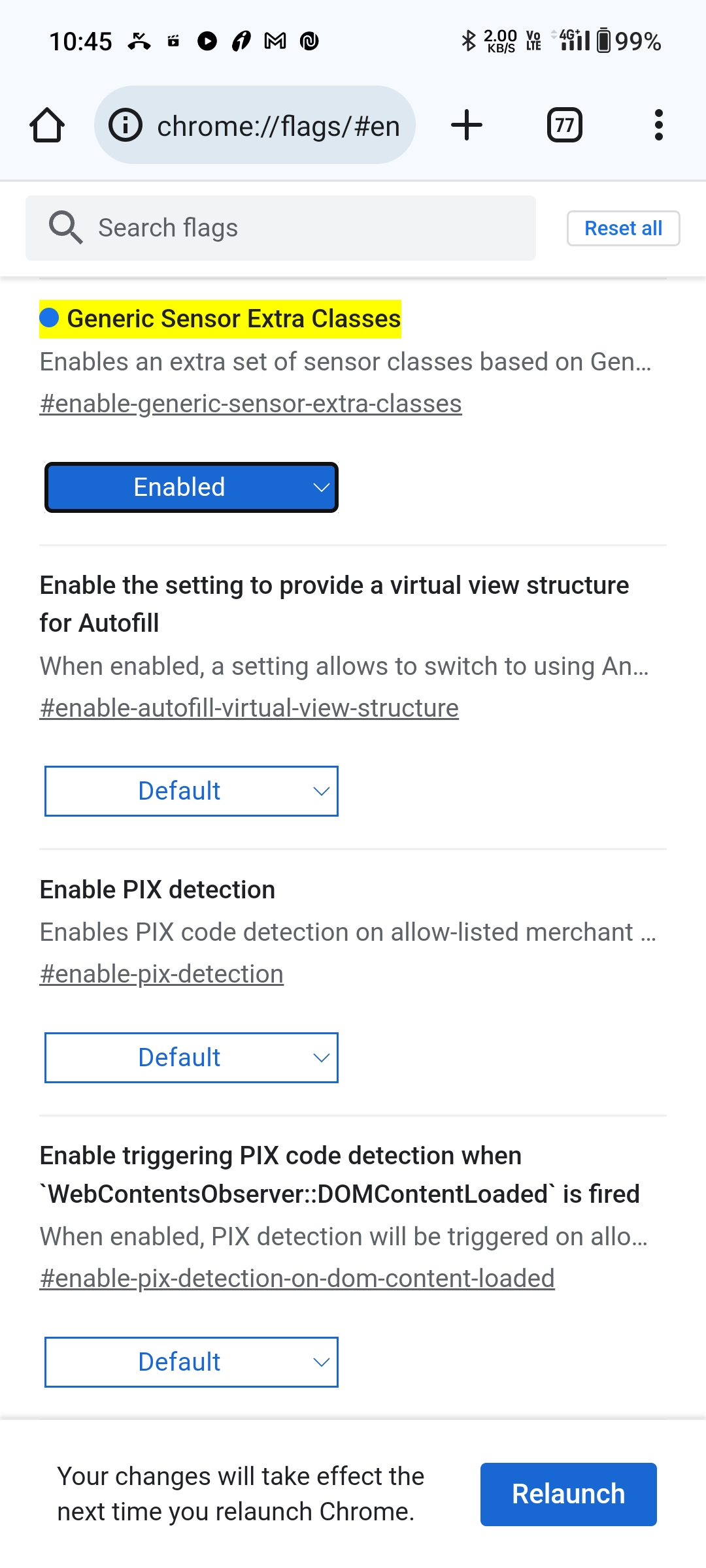Screen dimensions: 706x1568
Task: Open Default dropdown for Autofill virtual view structure
Action: coord(192,791)
